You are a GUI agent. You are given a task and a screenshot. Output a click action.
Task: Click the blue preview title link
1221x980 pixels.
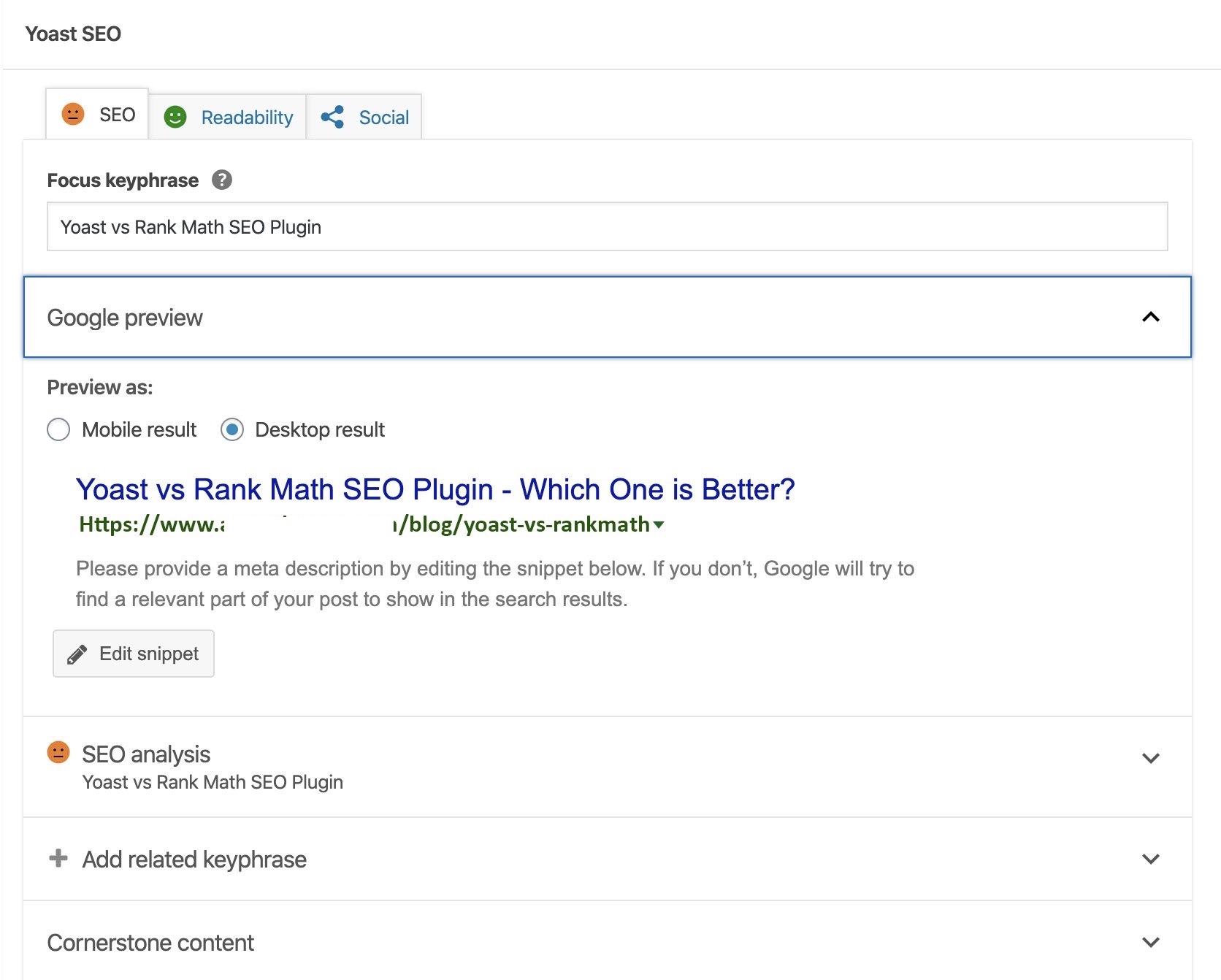pos(435,489)
